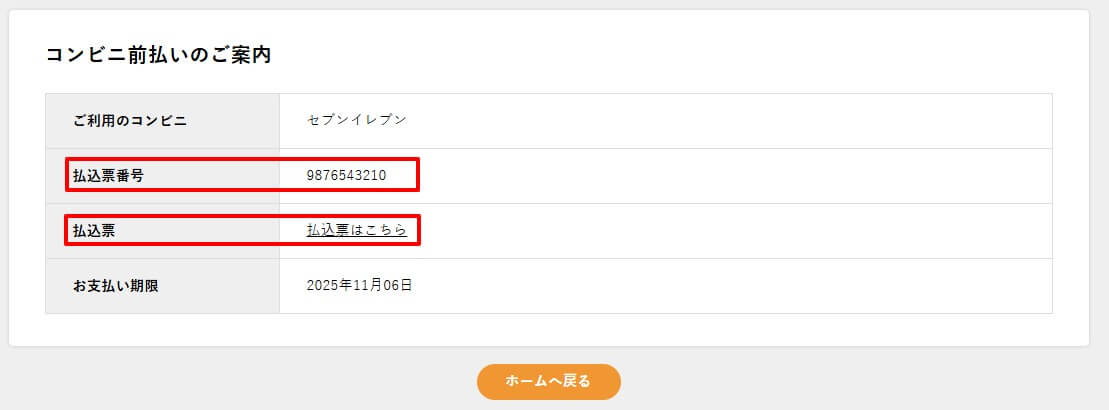1109x410 pixels.
Task: Click the payment slip number 9876543210
Action: (346, 176)
